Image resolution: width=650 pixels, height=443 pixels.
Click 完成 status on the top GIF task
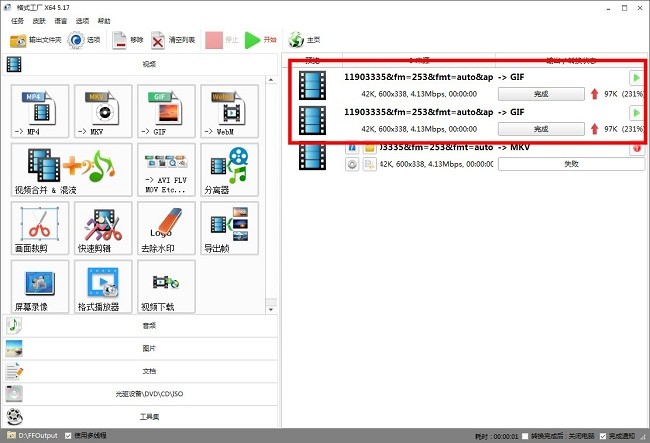541,94
